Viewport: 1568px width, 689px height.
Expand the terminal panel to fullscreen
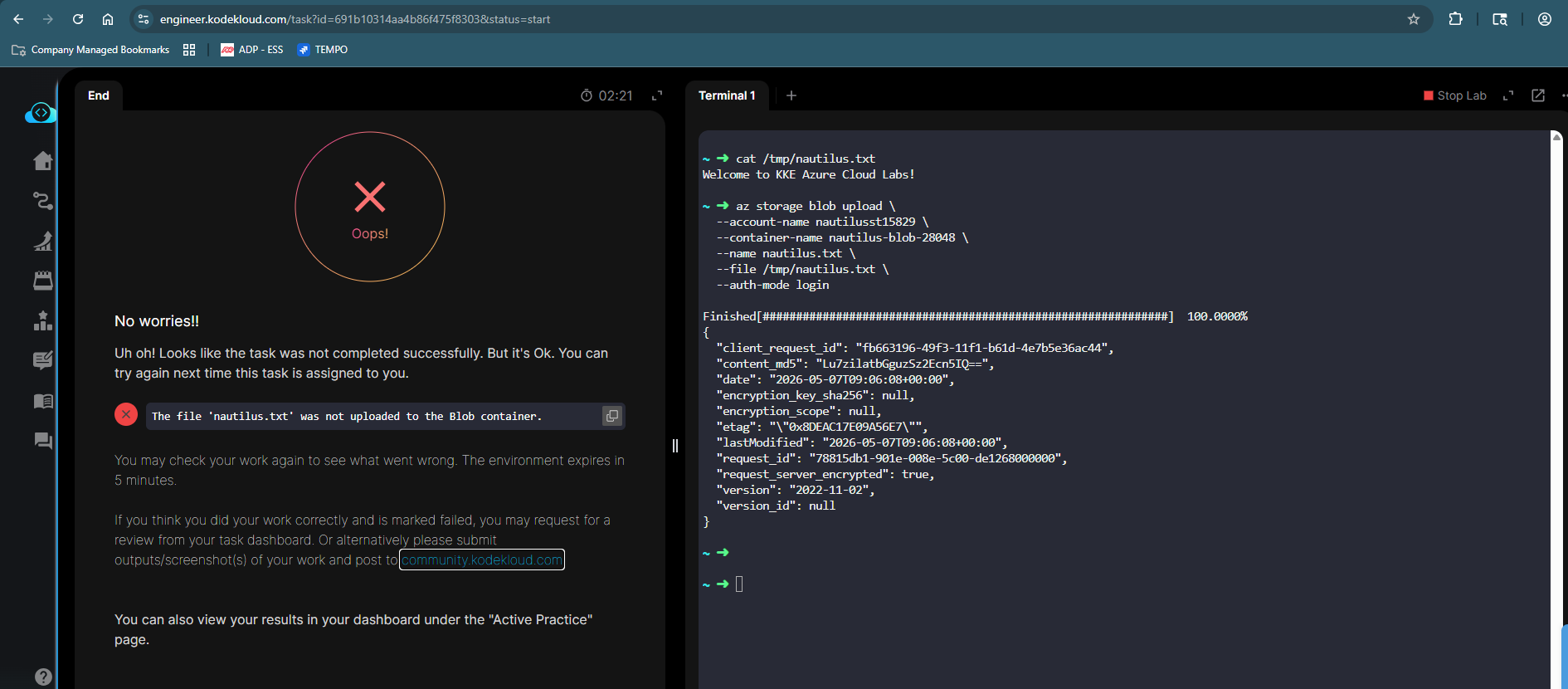point(1508,95)
